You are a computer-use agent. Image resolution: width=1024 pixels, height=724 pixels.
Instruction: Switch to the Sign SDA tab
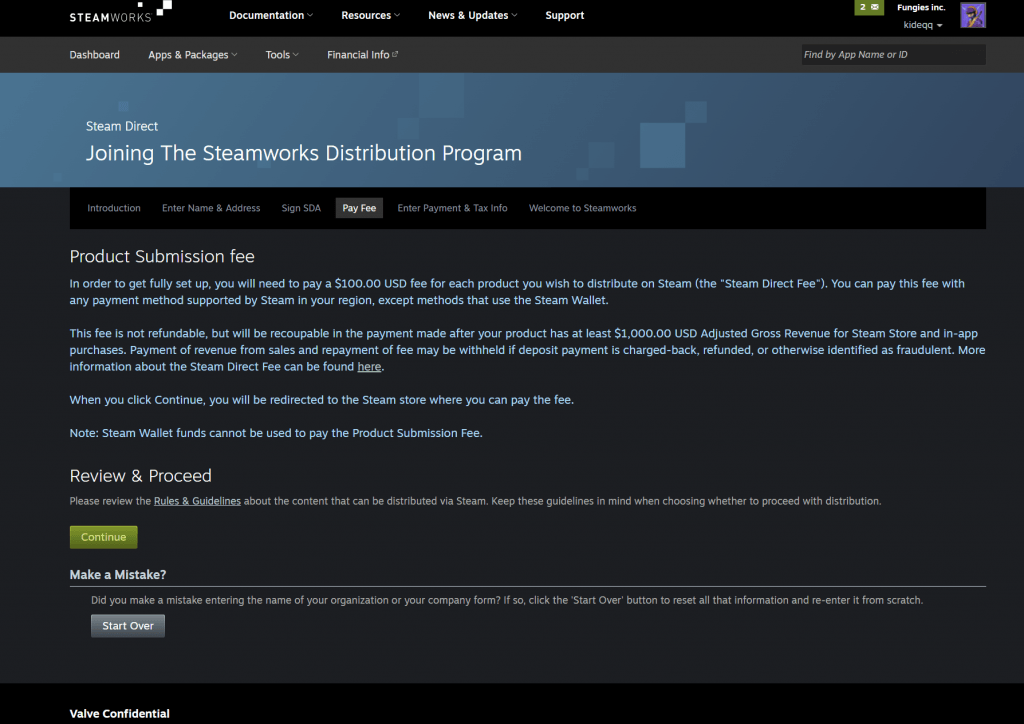tap(301, 208)
